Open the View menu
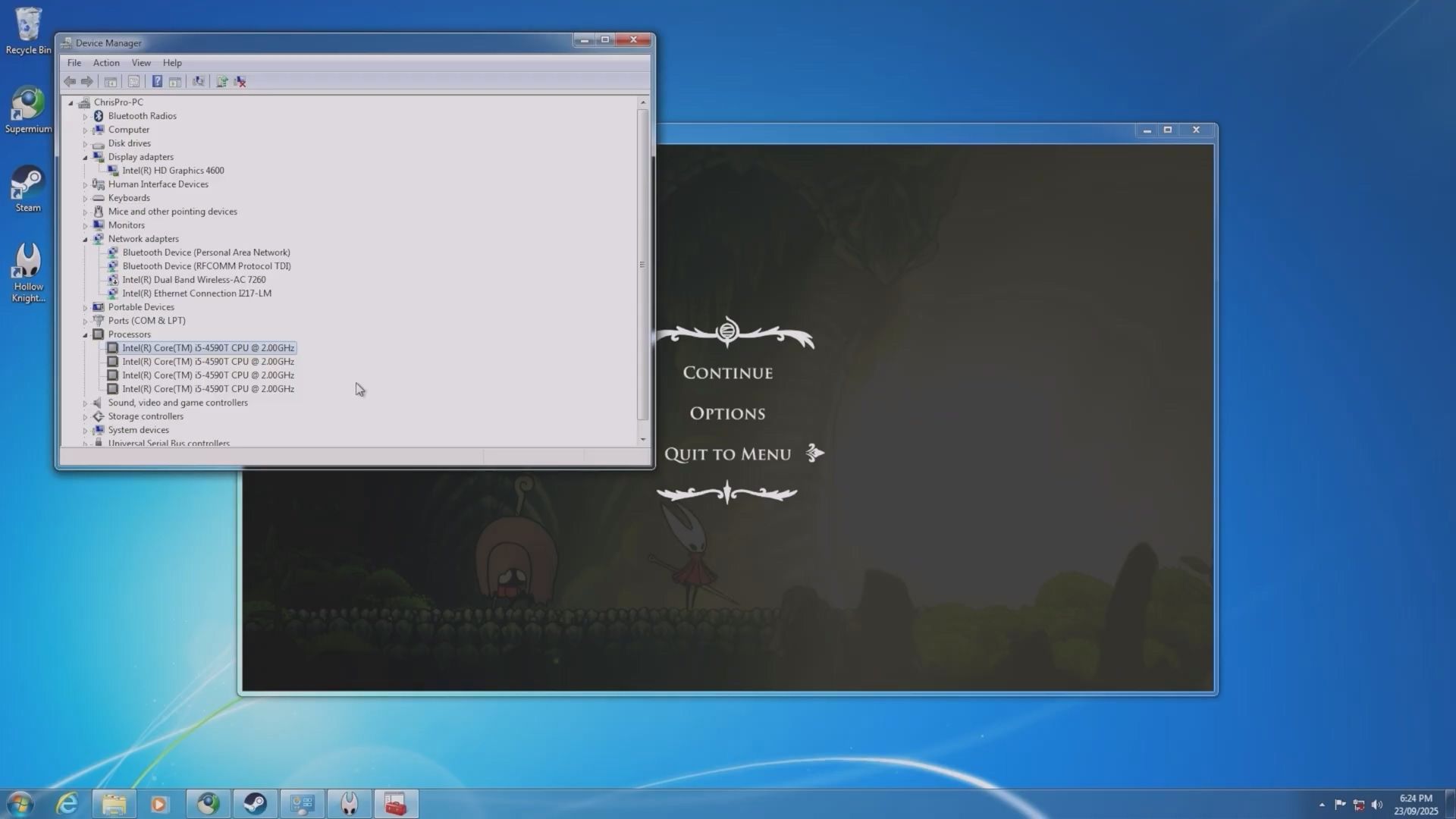Image resolution: width=1456 pixels, height=819 pixels. (x=141, y=63)
